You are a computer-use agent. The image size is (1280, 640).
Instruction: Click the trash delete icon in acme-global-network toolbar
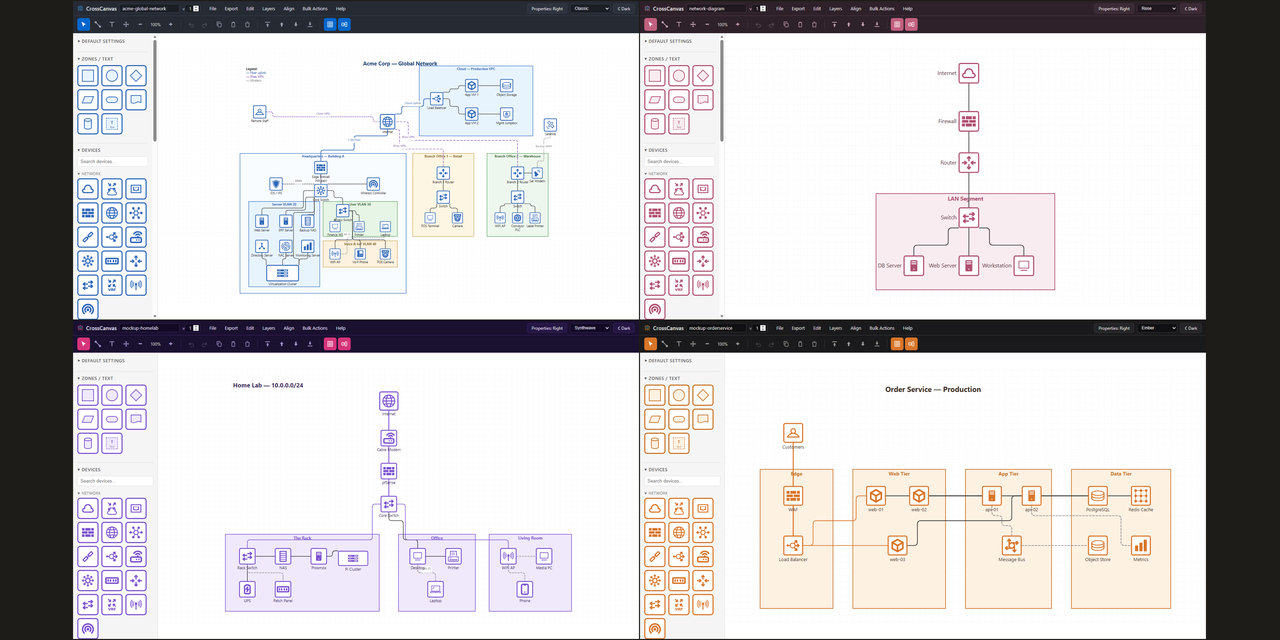tap(247, 24)
